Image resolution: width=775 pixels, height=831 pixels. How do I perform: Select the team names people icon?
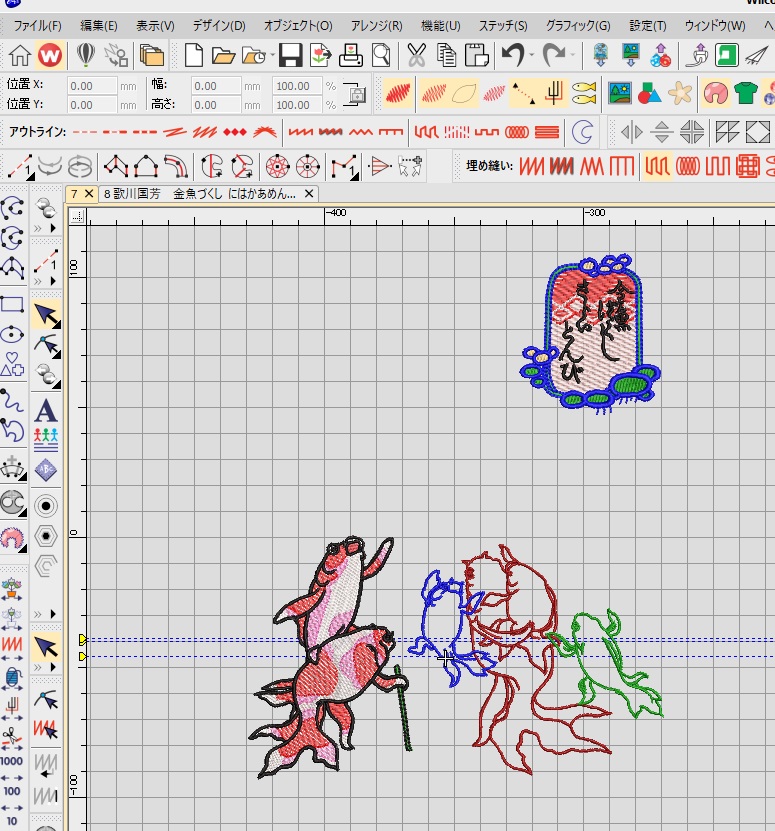46,440
